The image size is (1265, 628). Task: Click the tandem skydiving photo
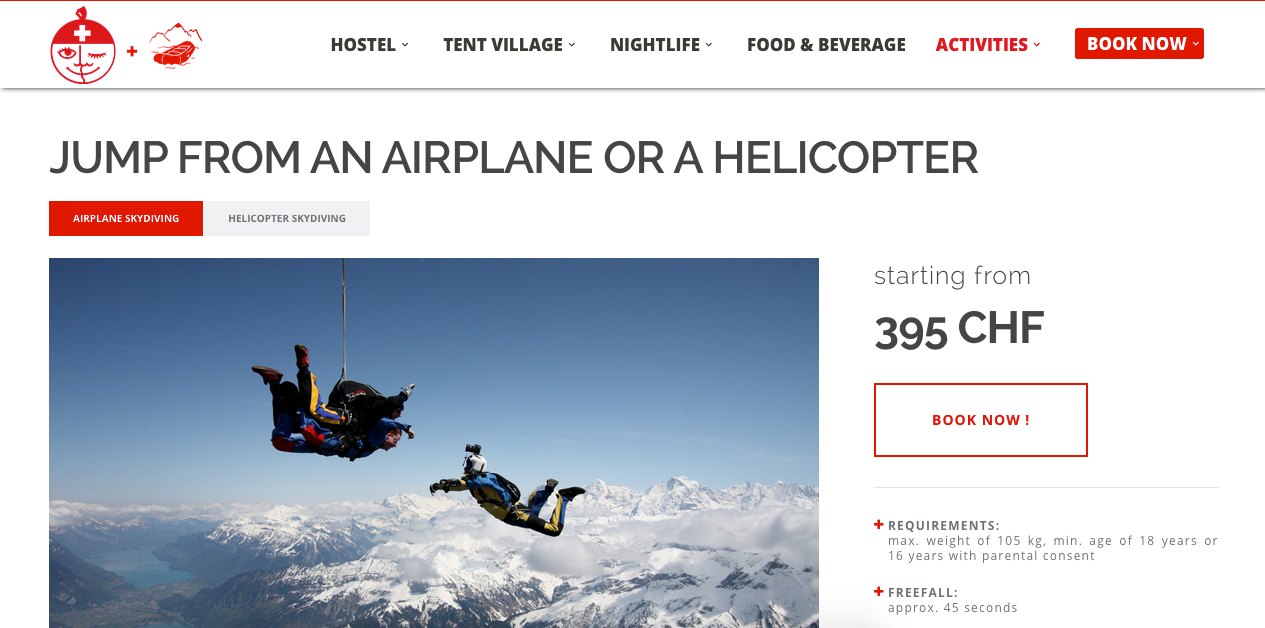(x=434, y=443)
